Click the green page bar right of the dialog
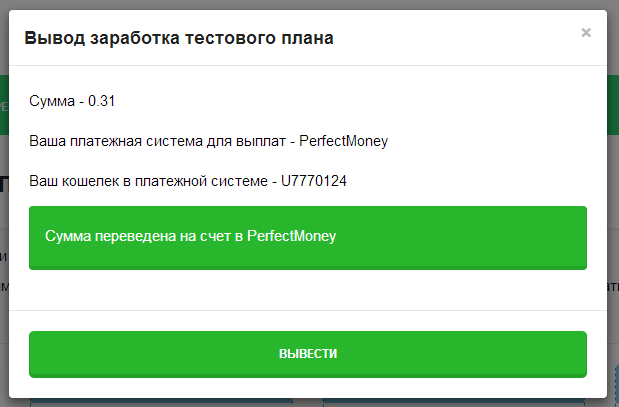 tap(613, 105)
